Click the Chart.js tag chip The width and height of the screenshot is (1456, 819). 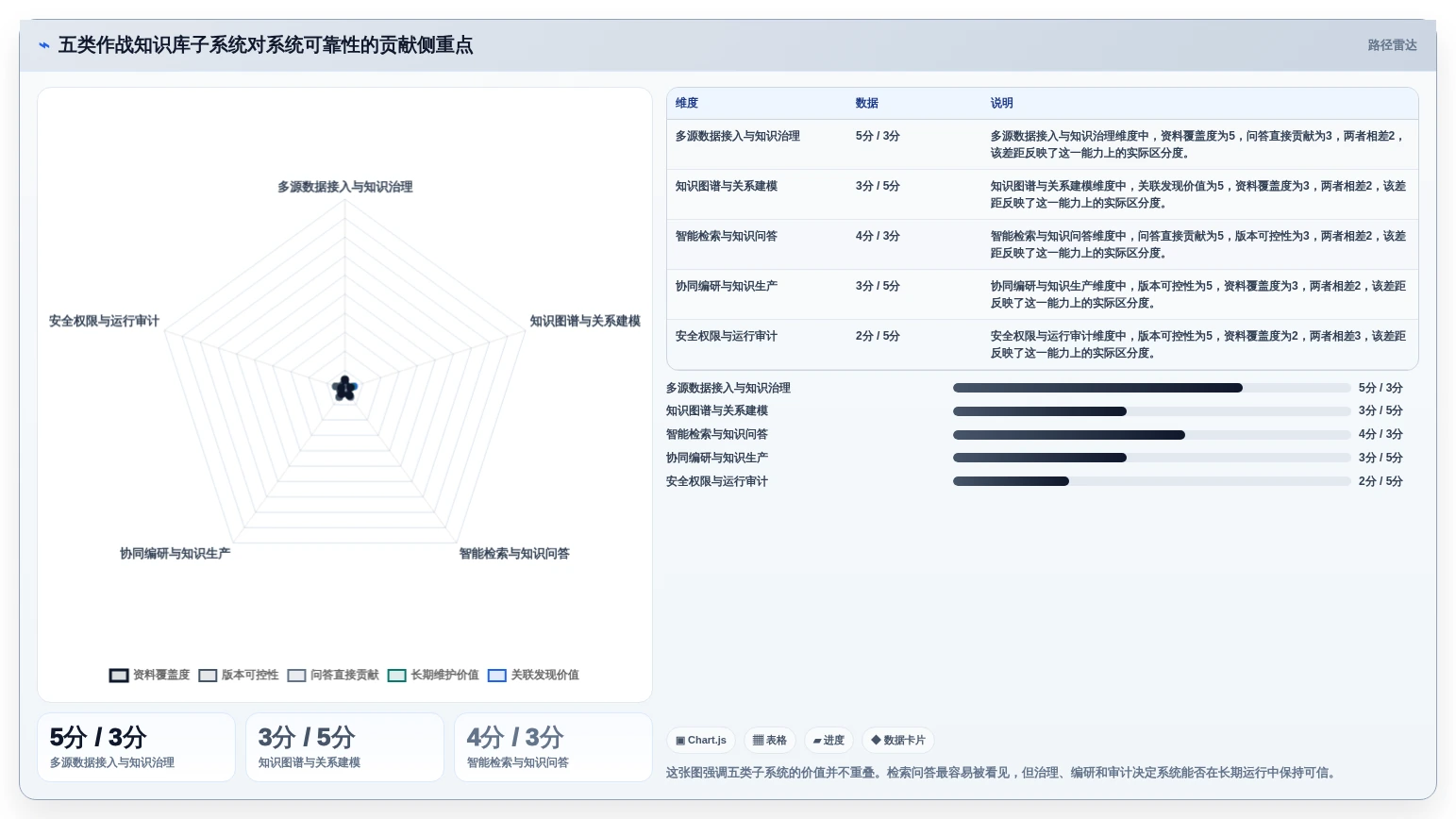[701, 741]
